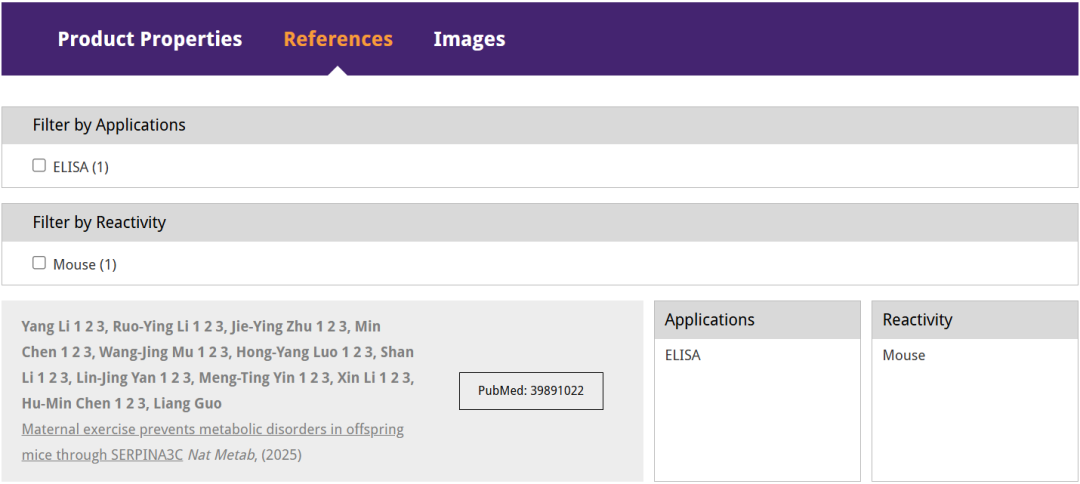Select the References tab
Screen dimensions: 1080x484
click(338, 39)
